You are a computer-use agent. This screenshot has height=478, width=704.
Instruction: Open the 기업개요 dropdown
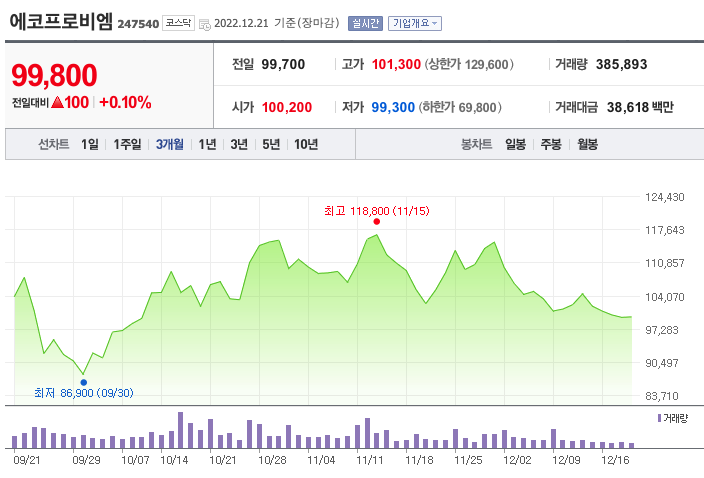(415, 23)
